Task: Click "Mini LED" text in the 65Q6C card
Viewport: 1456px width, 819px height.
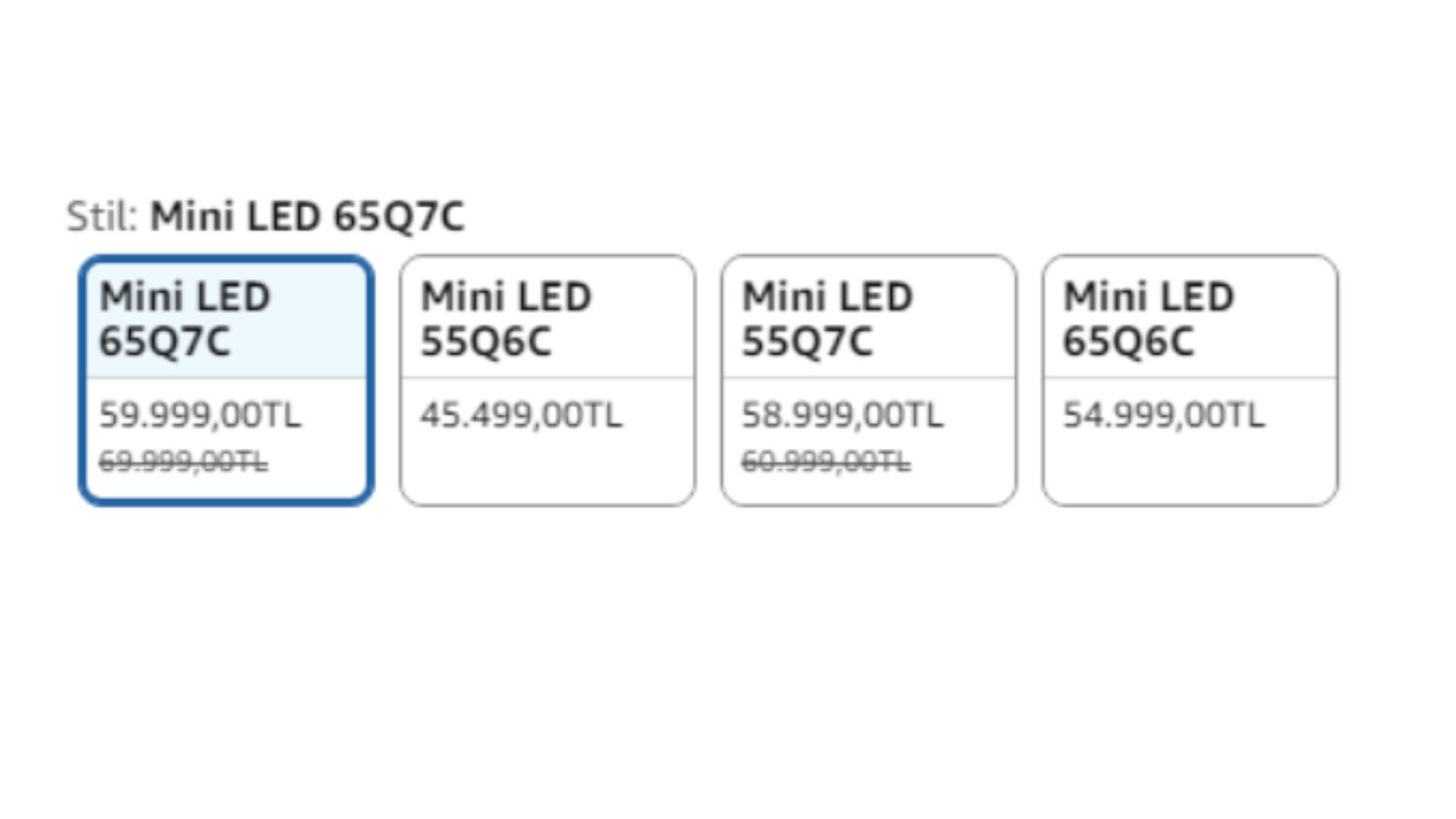Action: pyautogui.click(x=1148, y=297)
